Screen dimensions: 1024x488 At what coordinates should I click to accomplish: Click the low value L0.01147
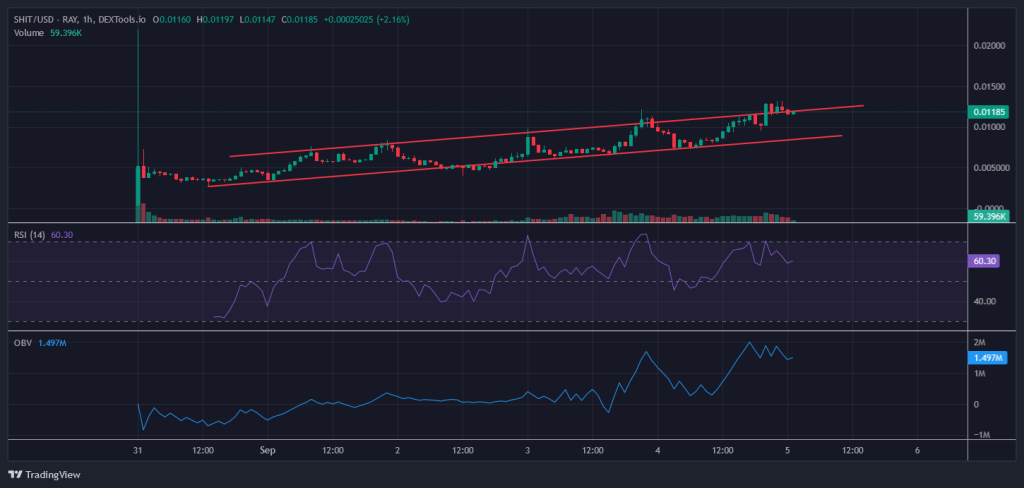tap(258, 20)
